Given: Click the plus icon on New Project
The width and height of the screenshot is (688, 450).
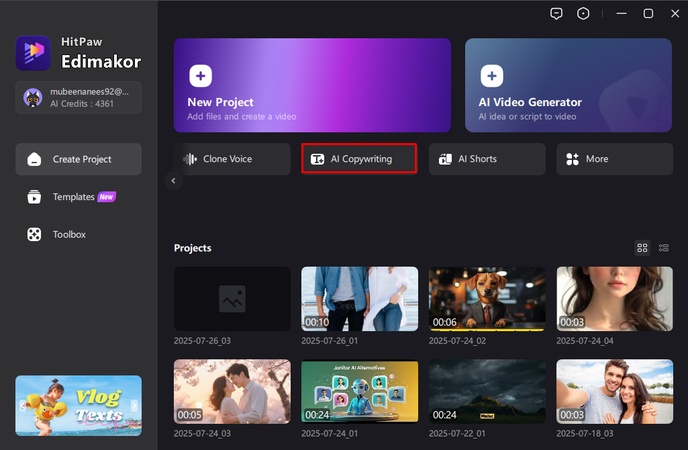Looking at the screenshot, I should (x=201, y=76).
